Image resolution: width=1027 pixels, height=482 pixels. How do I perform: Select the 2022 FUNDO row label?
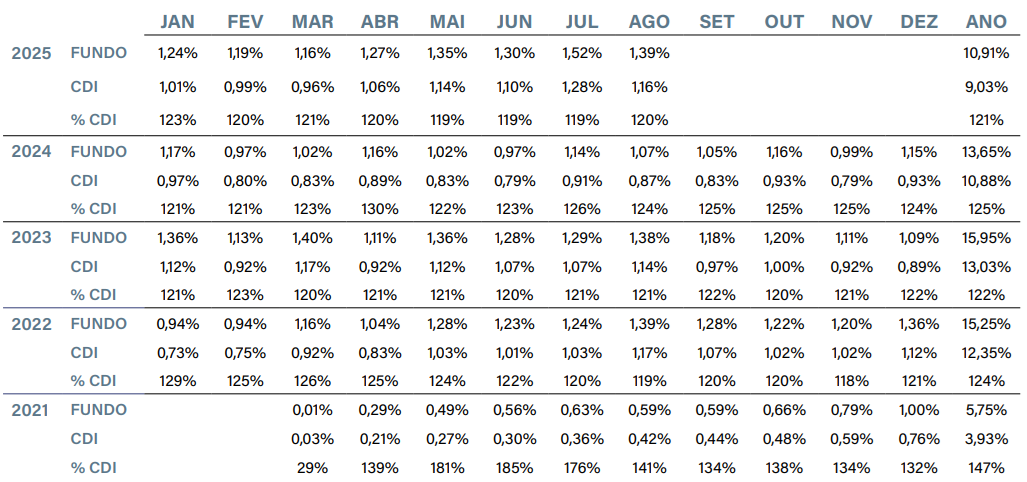click(98, 324)
